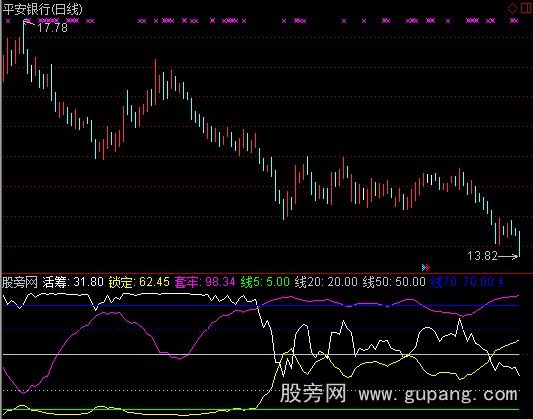533x419 pixels.
Task: Click the red diamond icon at top-right
Action: (x=512, y=8)
